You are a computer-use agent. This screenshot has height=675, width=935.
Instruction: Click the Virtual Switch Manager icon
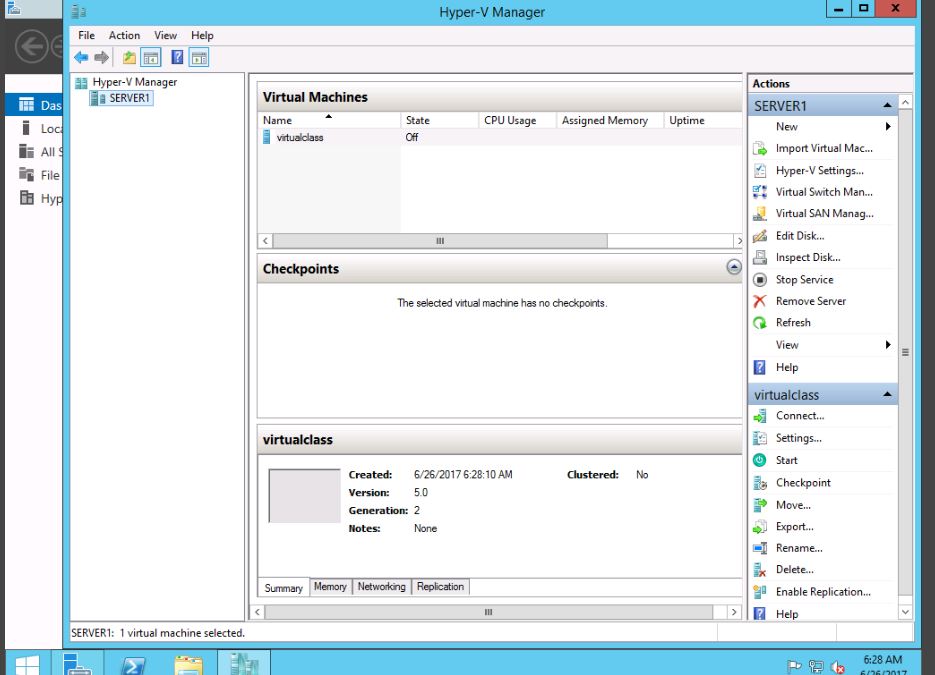[760, 192]
